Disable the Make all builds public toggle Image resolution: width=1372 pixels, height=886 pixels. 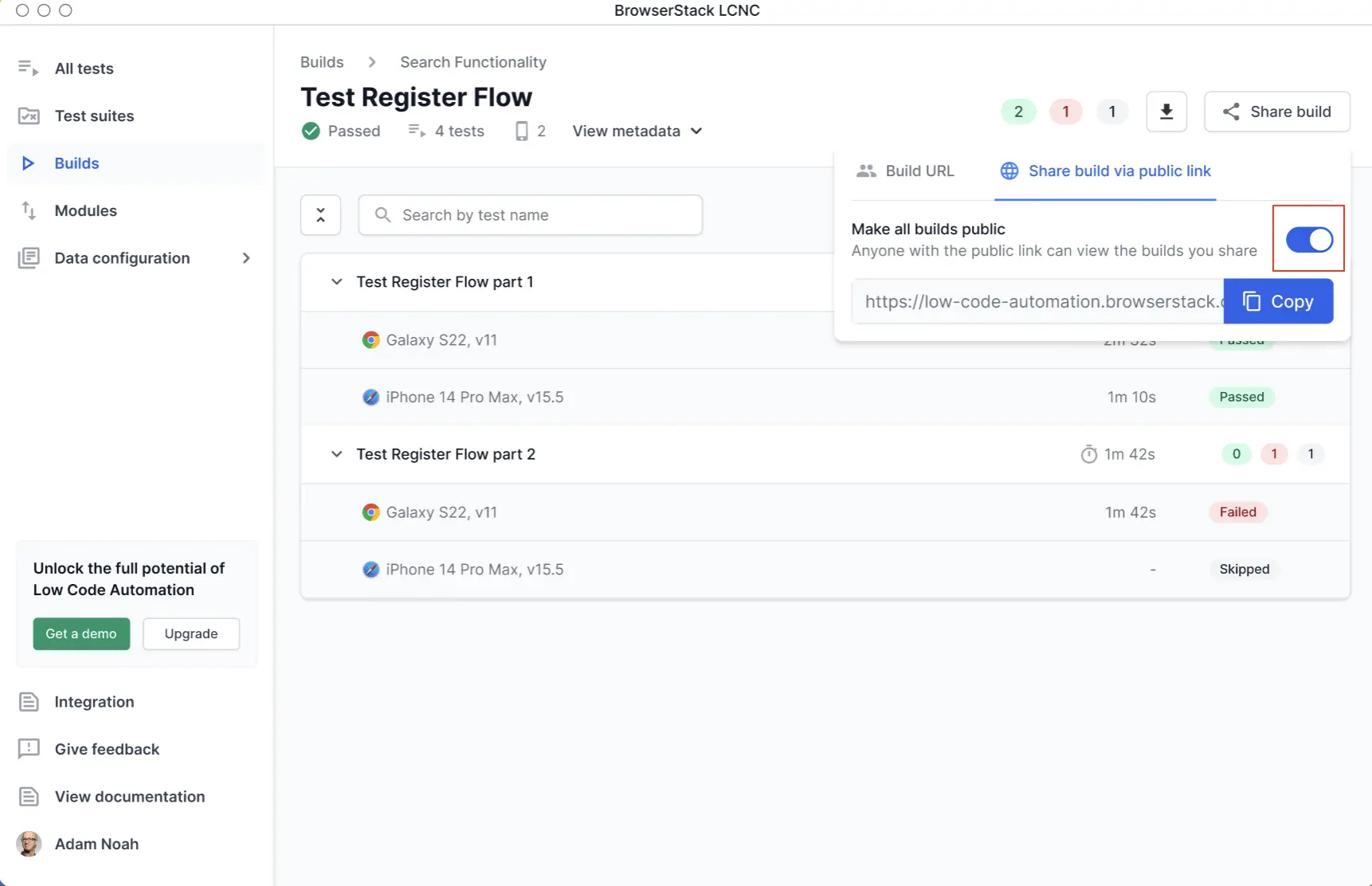coord(1308,240)
